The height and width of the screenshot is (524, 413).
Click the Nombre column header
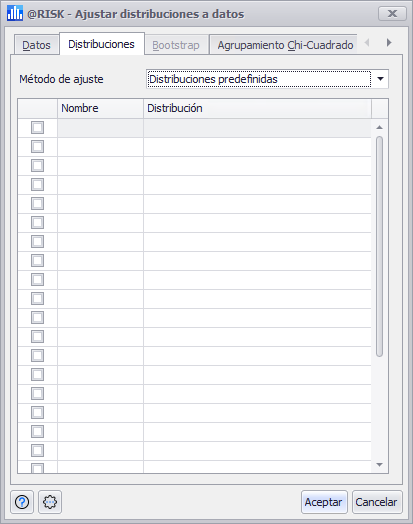tap(100, 108)
